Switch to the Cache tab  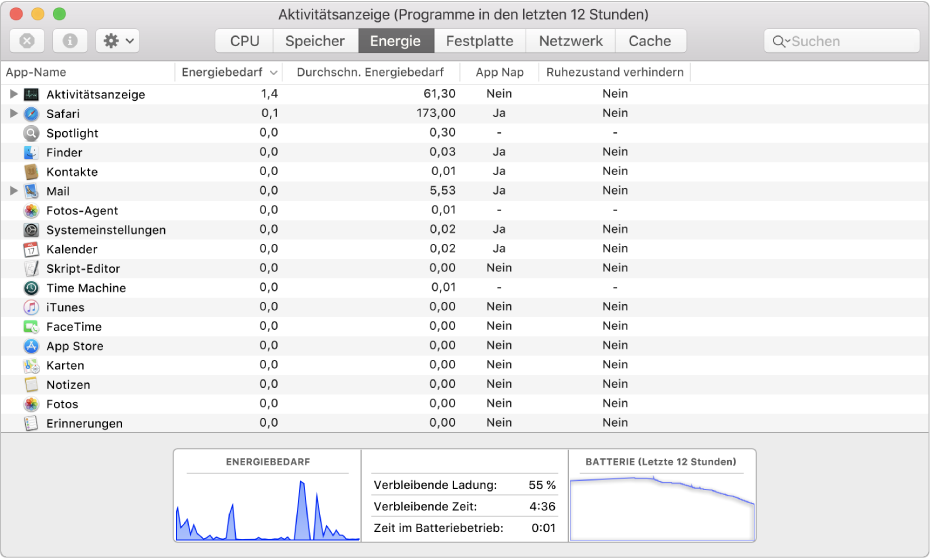[650, 41]
